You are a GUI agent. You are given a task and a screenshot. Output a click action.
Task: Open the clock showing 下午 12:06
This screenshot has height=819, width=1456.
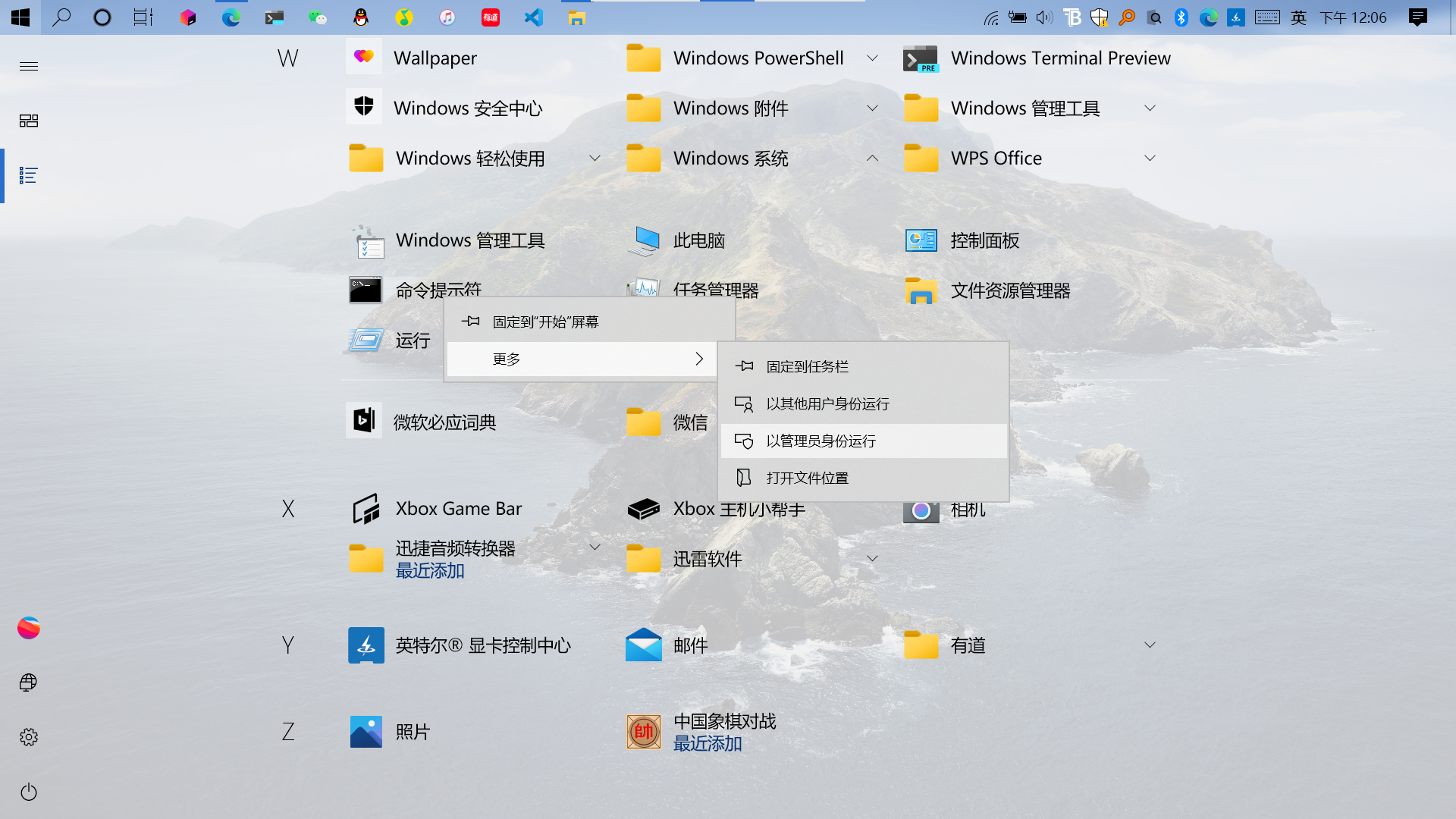tap(1353, 17)
